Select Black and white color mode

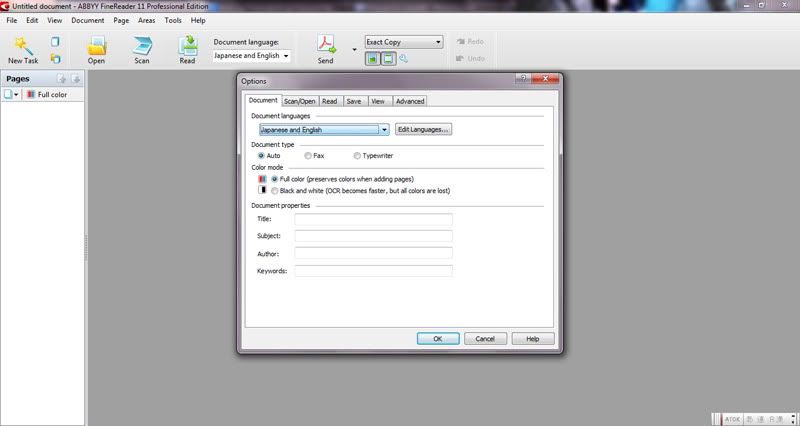(274, 191)
